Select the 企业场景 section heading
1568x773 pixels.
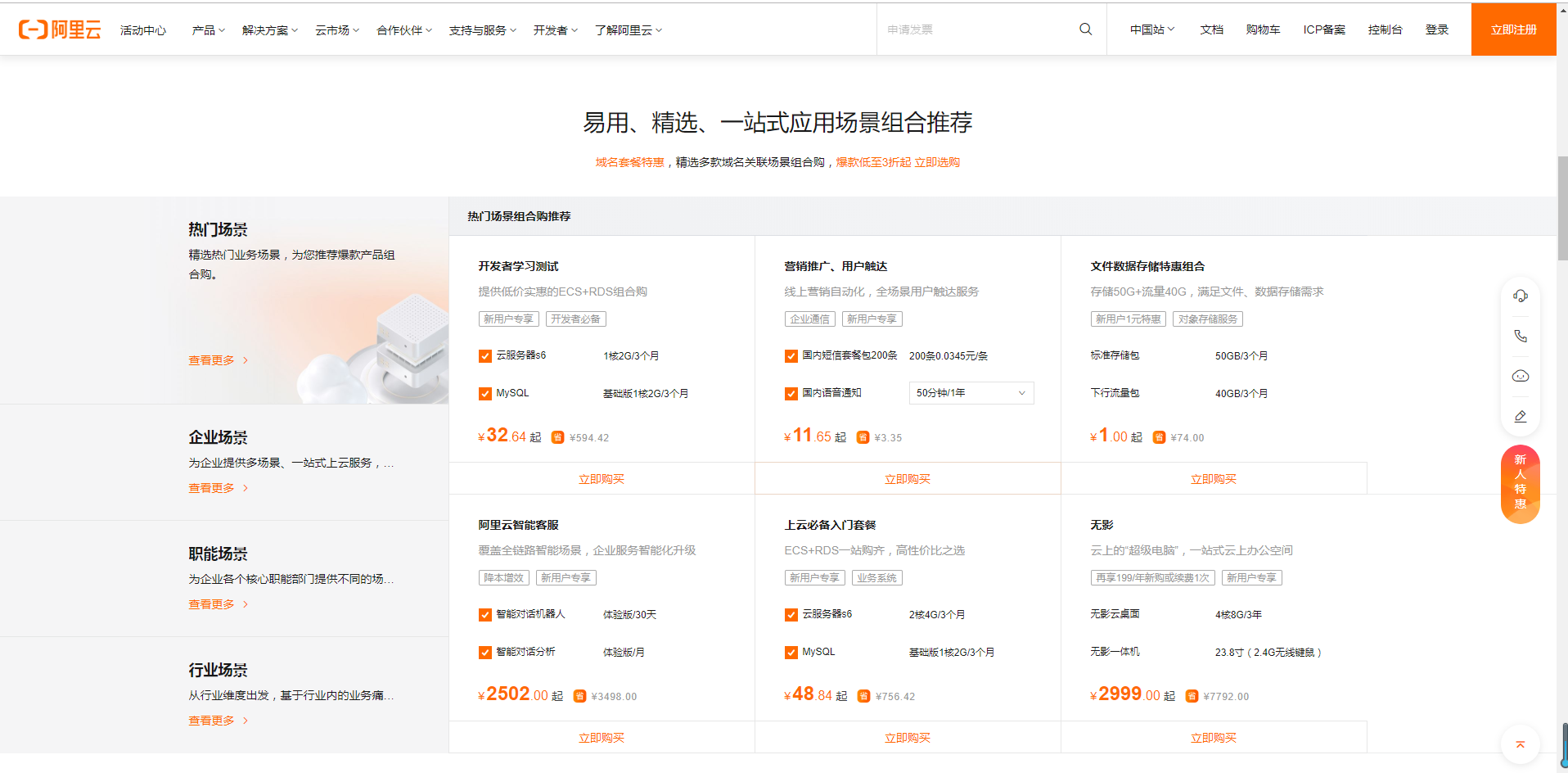[x=218, y=437]
